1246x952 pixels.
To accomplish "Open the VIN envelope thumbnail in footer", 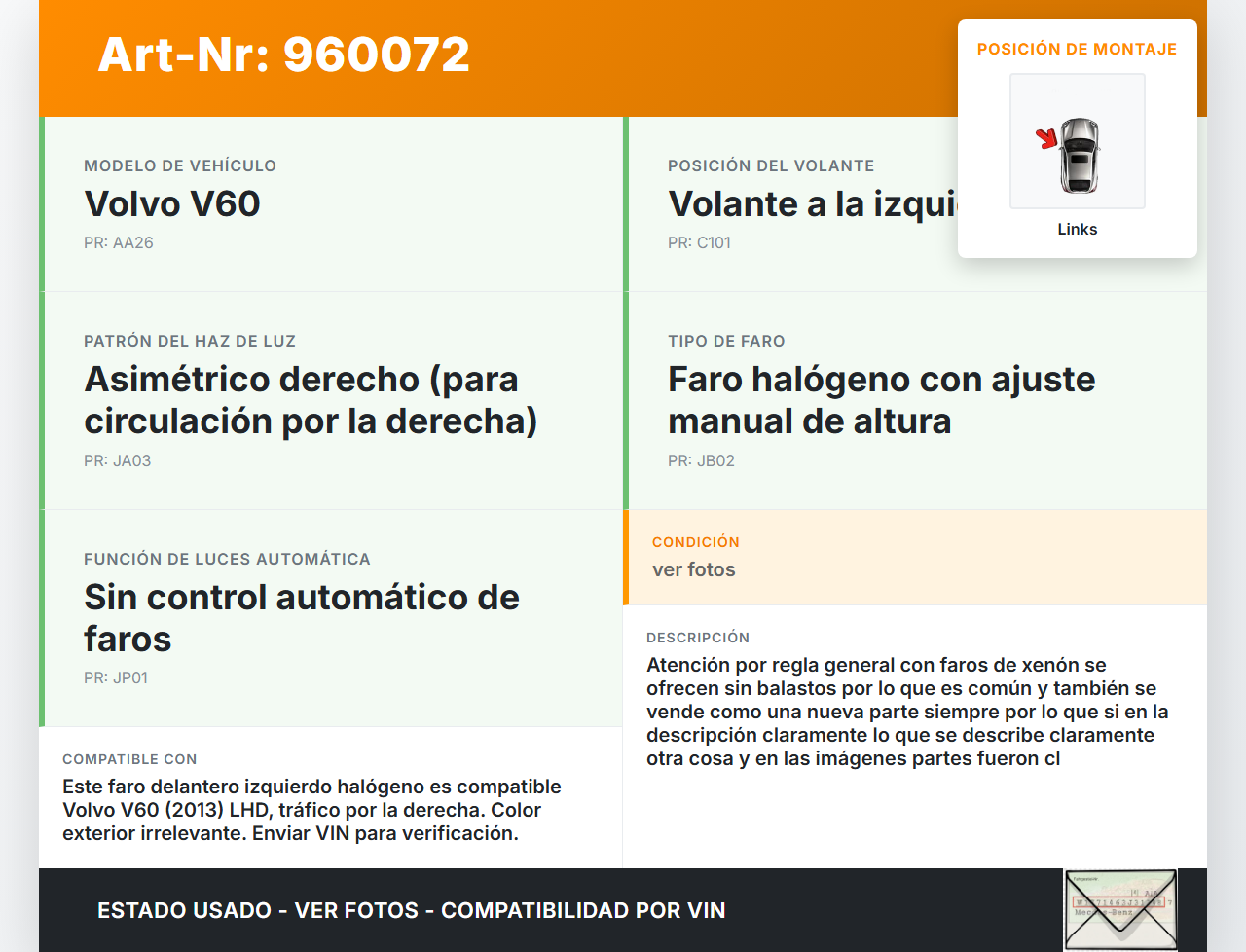I will [1120, 909].
